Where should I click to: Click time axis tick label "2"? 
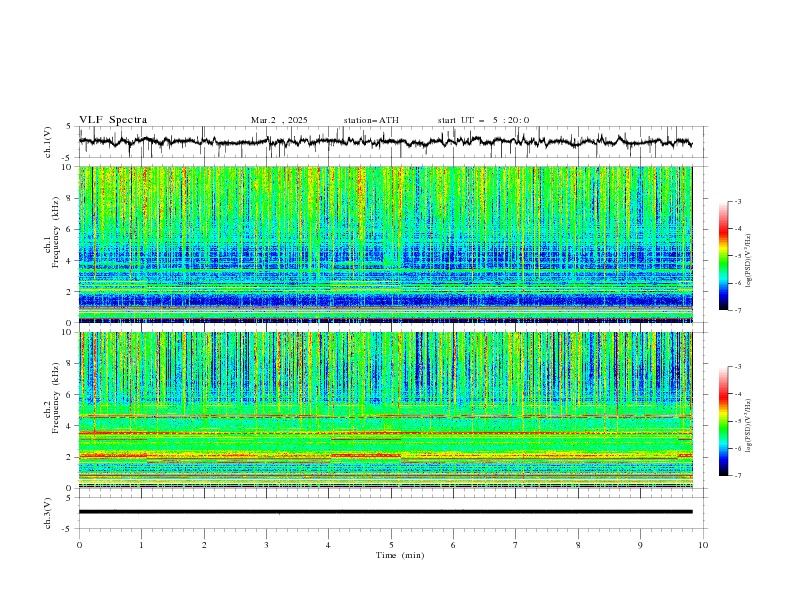coord(204,545)
